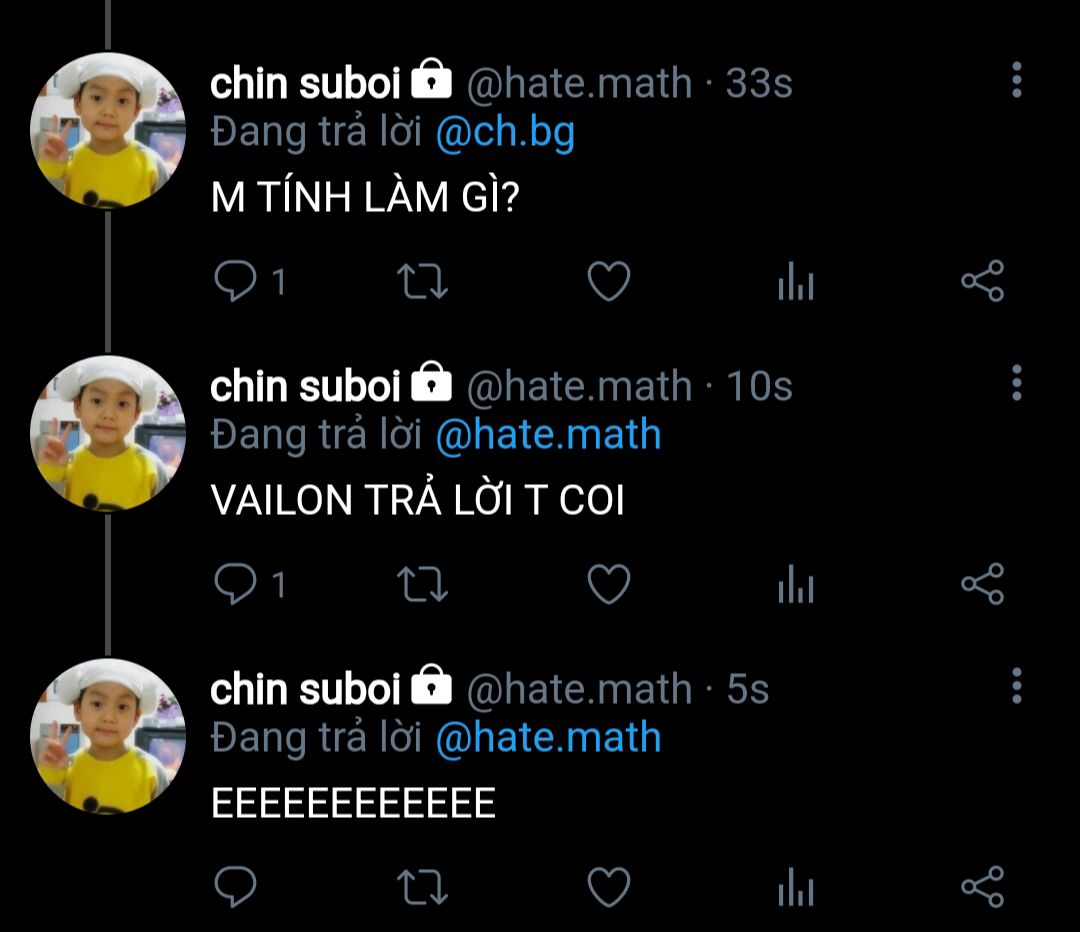
Task: Reply to the "M TÍNH LÀM GÌ?" tweet
Action: tap(236, 281)
